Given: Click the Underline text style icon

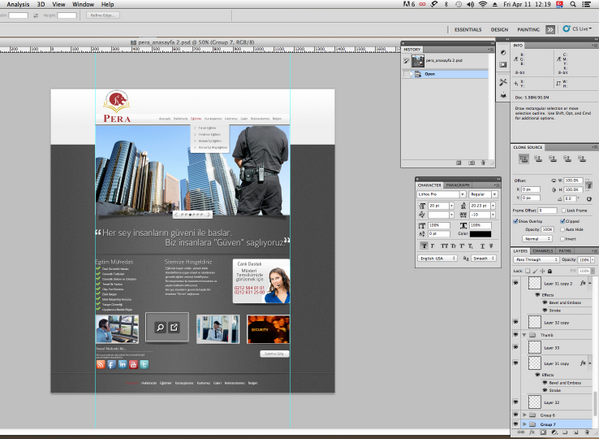Looking at the screenshot, I should 482,246.
